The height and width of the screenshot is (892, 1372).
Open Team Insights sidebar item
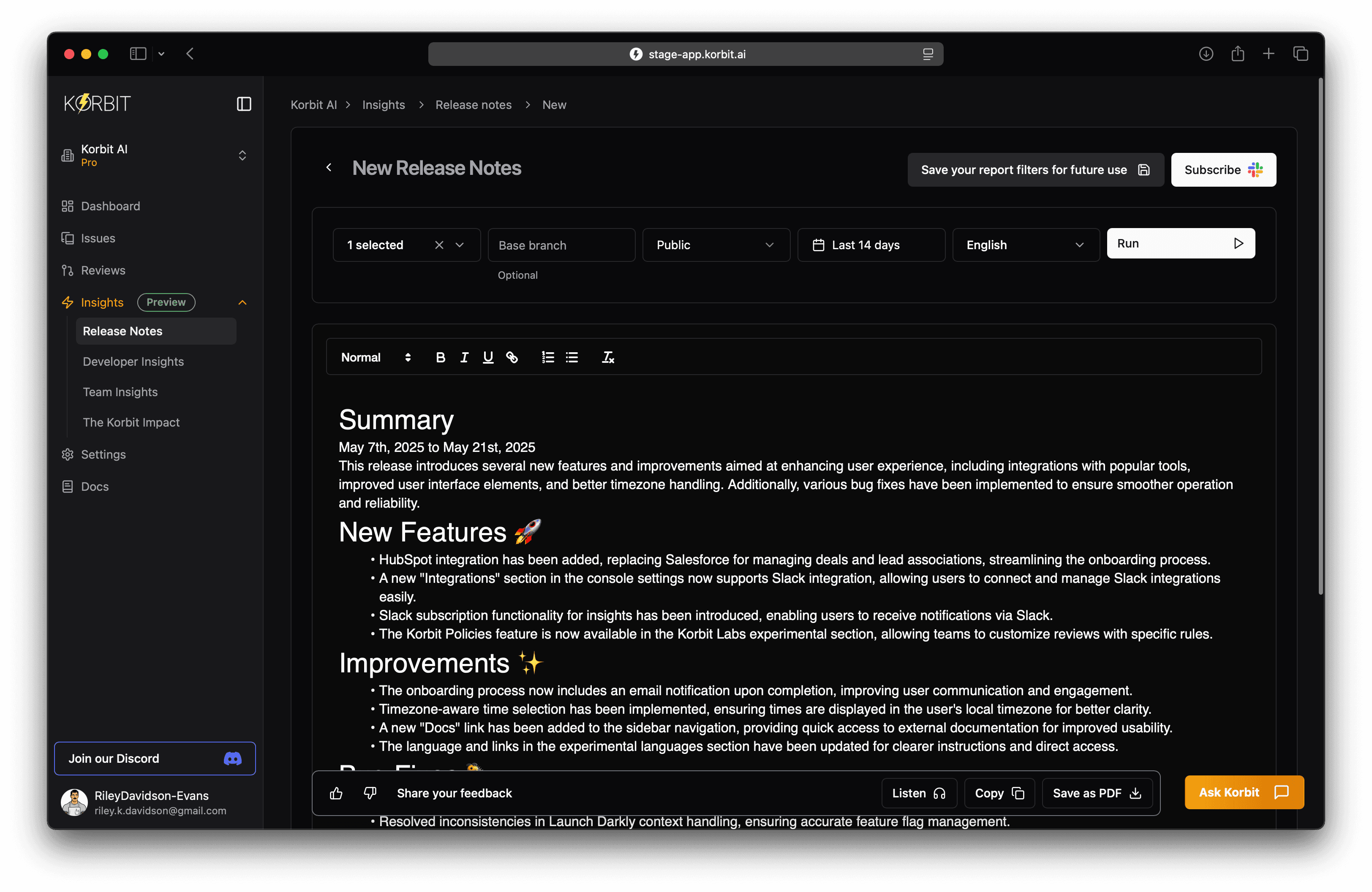120,392
